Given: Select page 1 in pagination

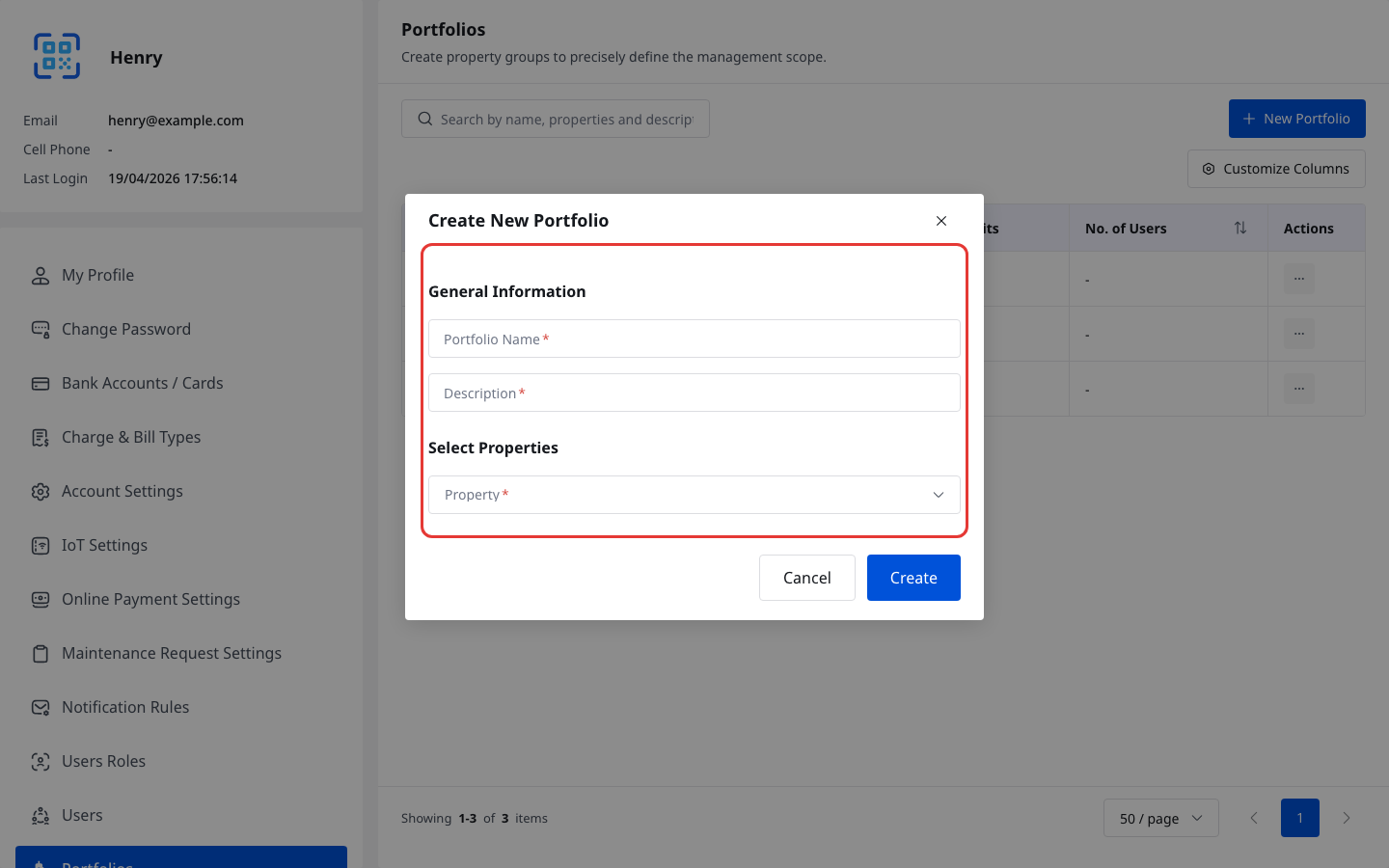Looking at the screenshot, I should (1300, 818).
